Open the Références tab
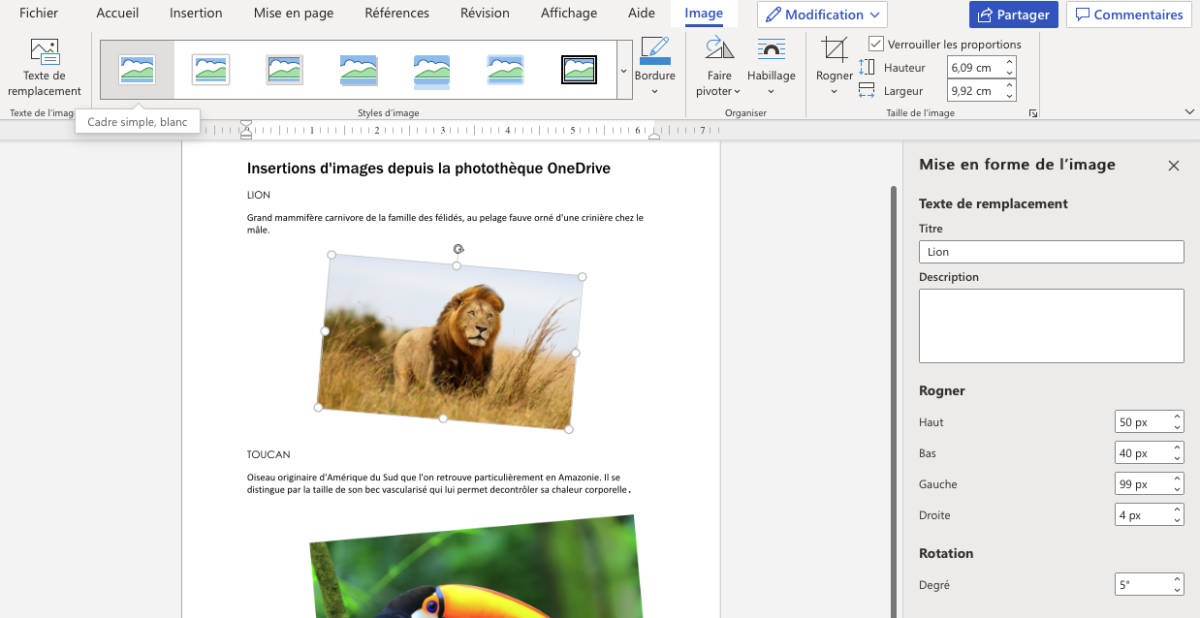 click(x=397, y=14)
